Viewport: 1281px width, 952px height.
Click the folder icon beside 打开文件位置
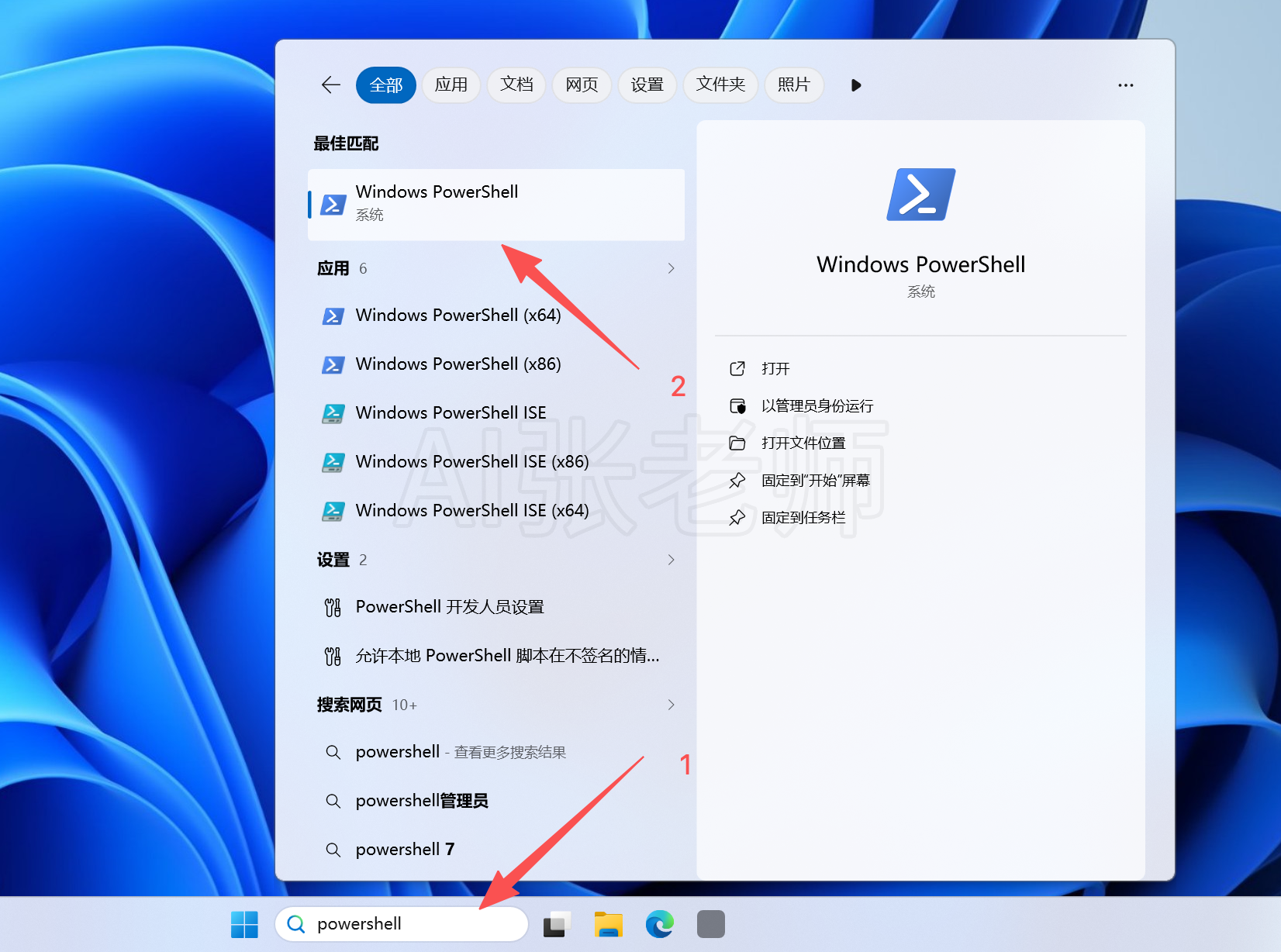point(737,443)
